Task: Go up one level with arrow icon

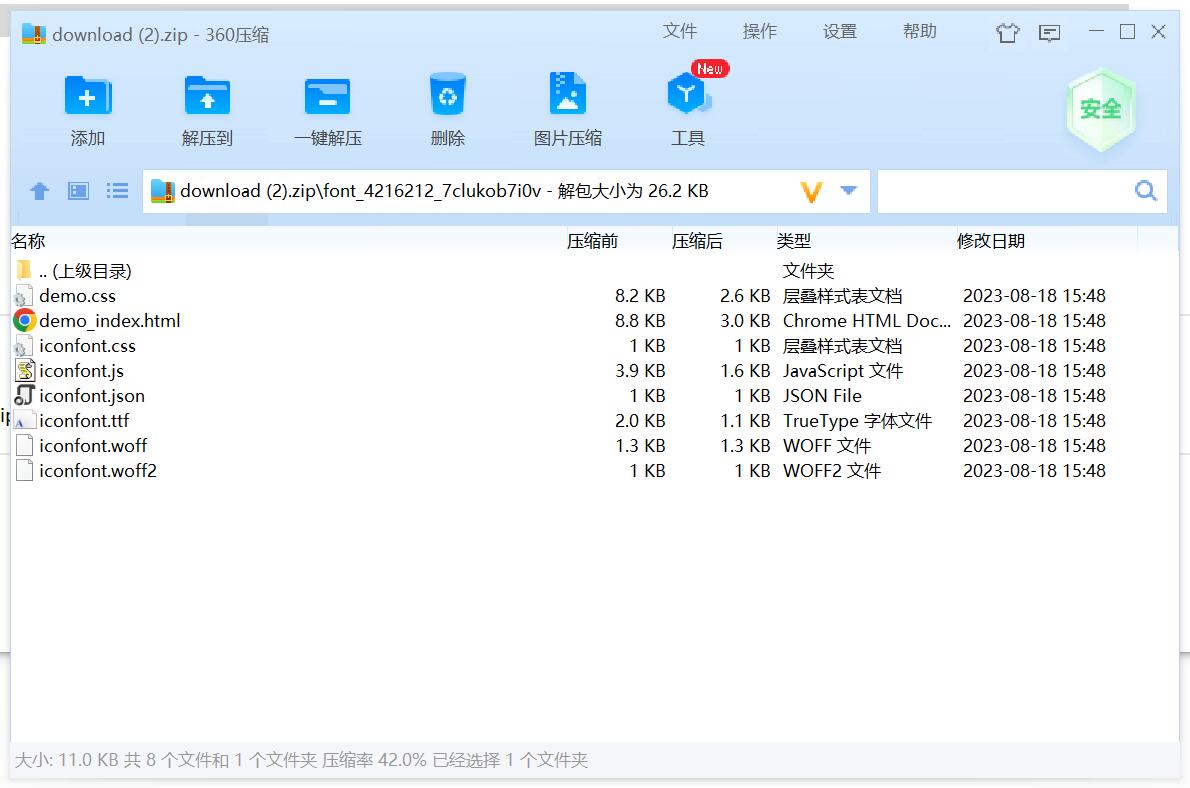Action: tap(40, 191)
